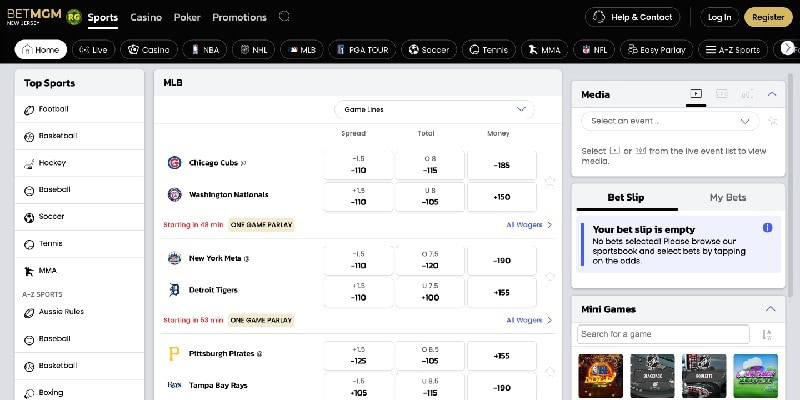
Task: Select Tennis in Top Sports
Action: click(x=79, y=244)
